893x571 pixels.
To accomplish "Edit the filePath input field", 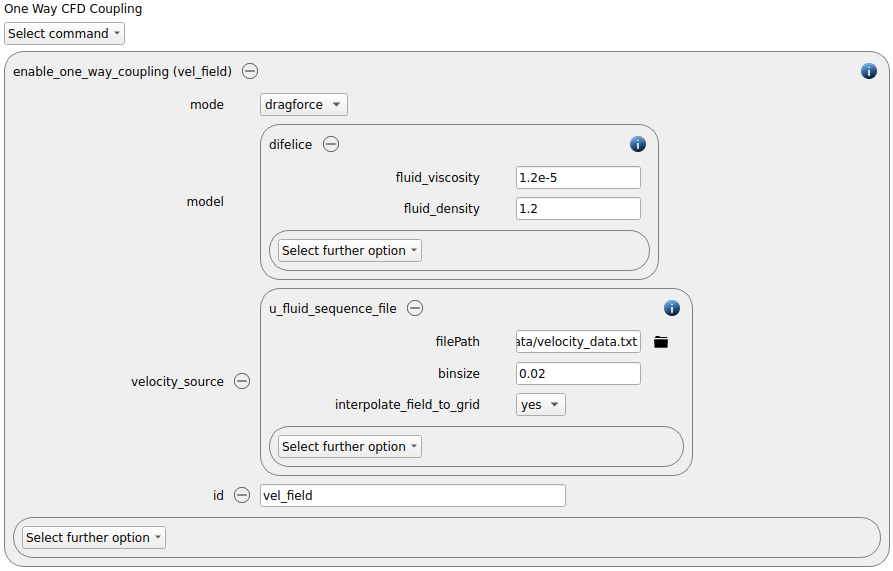I will [578, 342].
